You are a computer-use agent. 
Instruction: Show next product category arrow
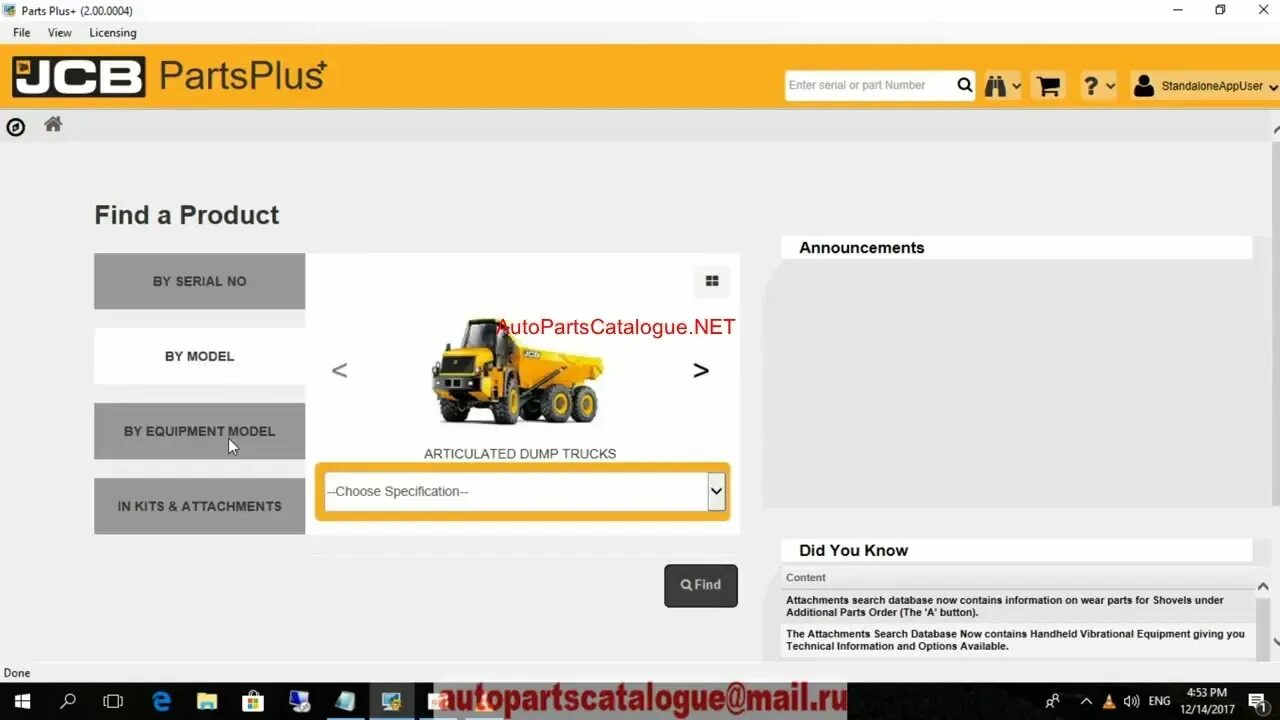pos(701,370)
